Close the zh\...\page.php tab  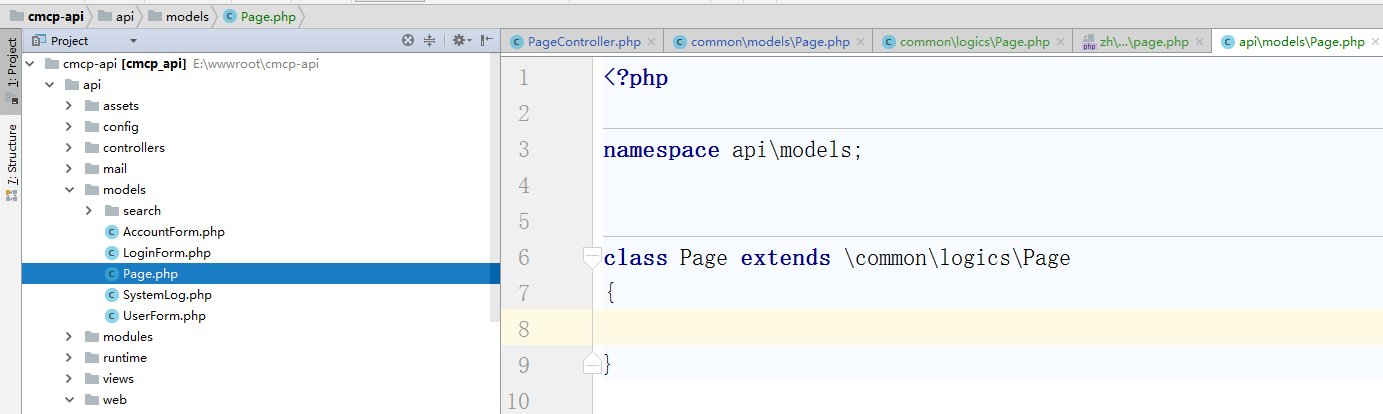(x=1200, y=42)
